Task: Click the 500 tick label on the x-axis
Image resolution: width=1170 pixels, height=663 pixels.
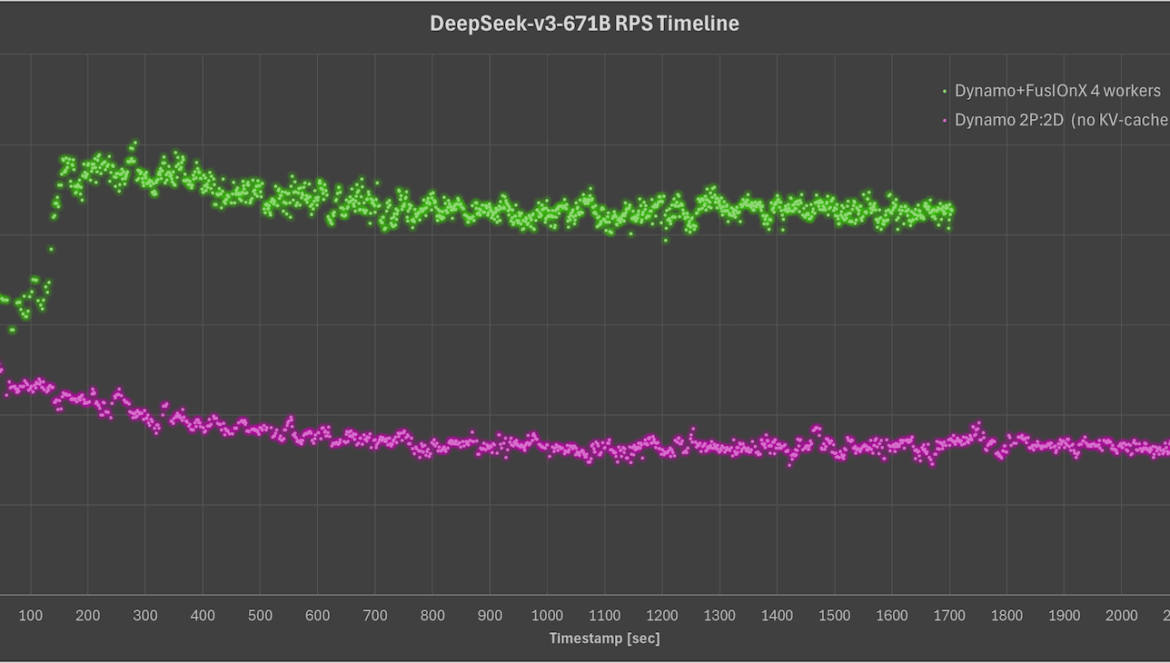Action: click(260, 615)
